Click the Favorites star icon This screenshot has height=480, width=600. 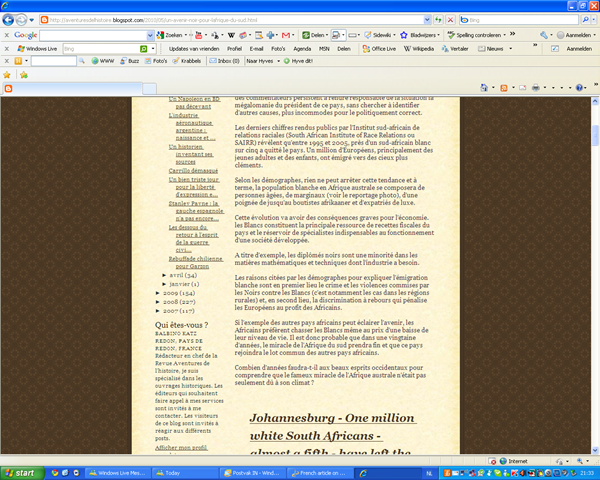[x=7, y=75]
